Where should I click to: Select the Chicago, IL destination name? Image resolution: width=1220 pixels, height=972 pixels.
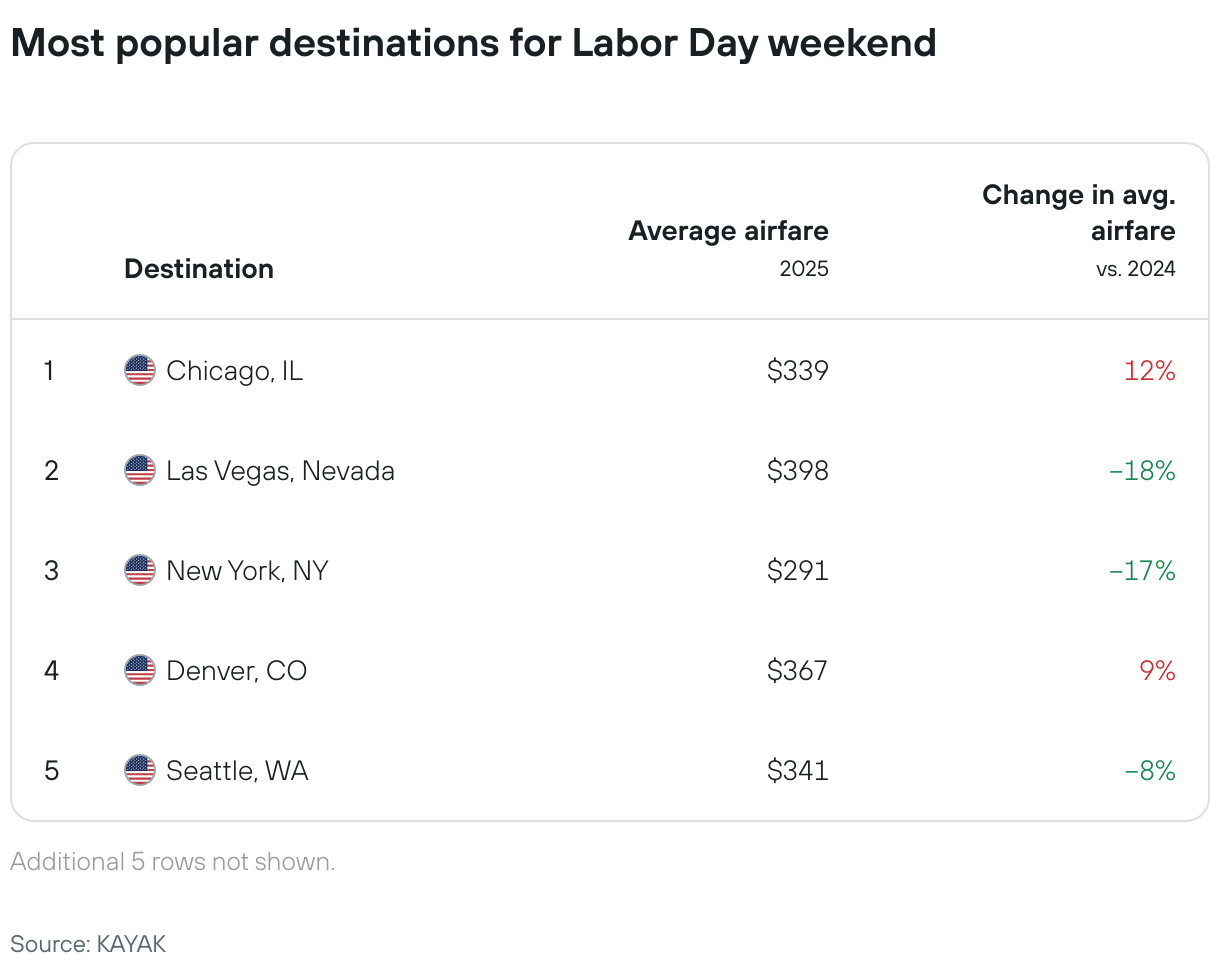pos(235,371)
